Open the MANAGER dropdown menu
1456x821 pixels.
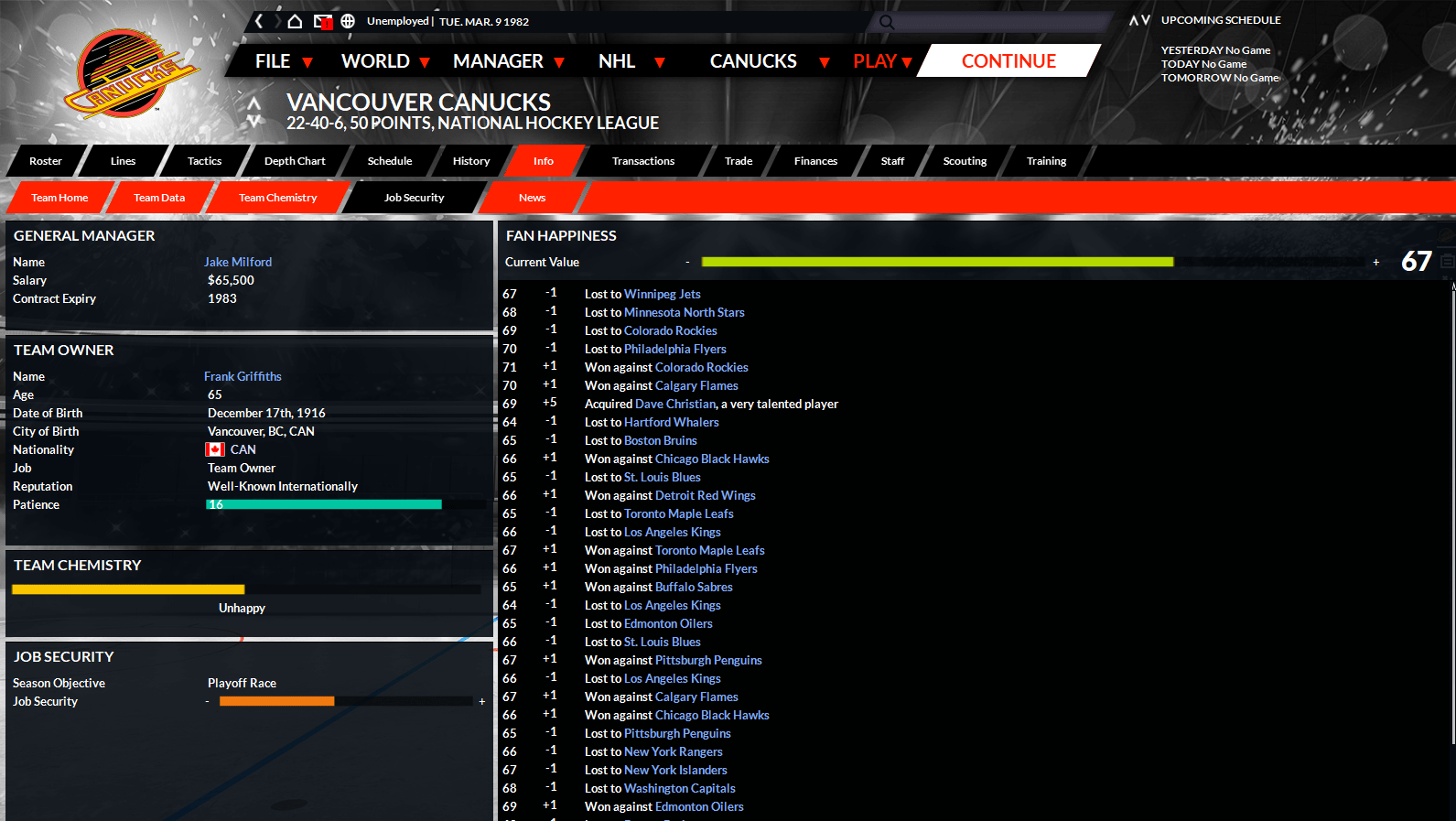tap(509, 61)
